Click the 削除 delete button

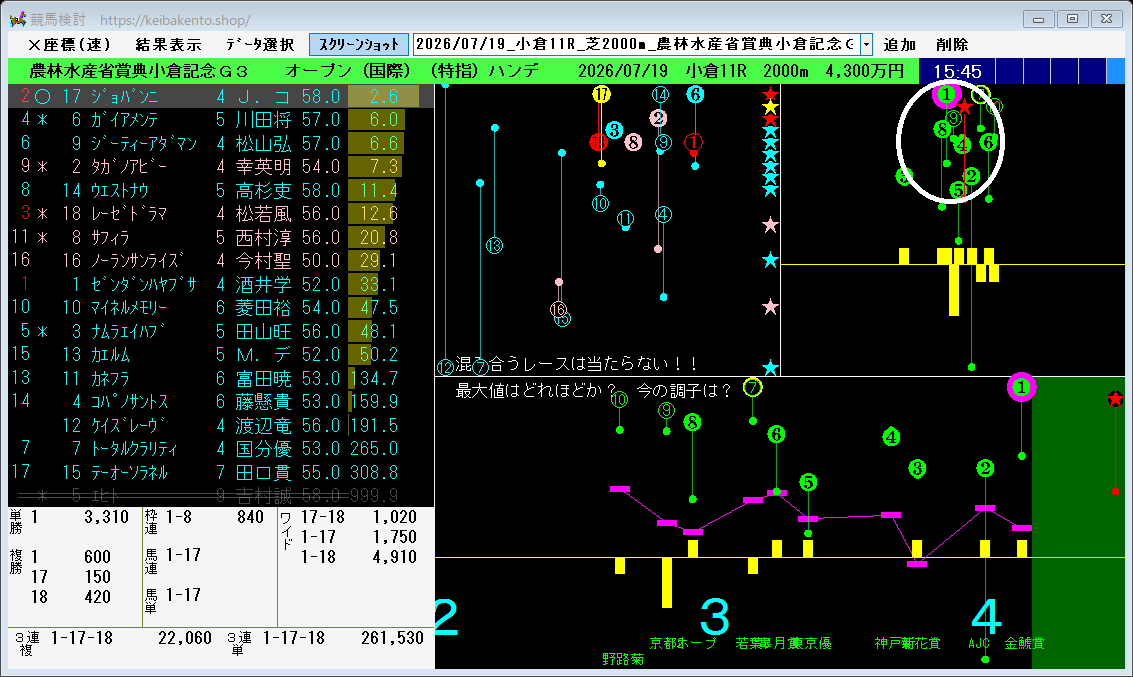click(952, 45)
